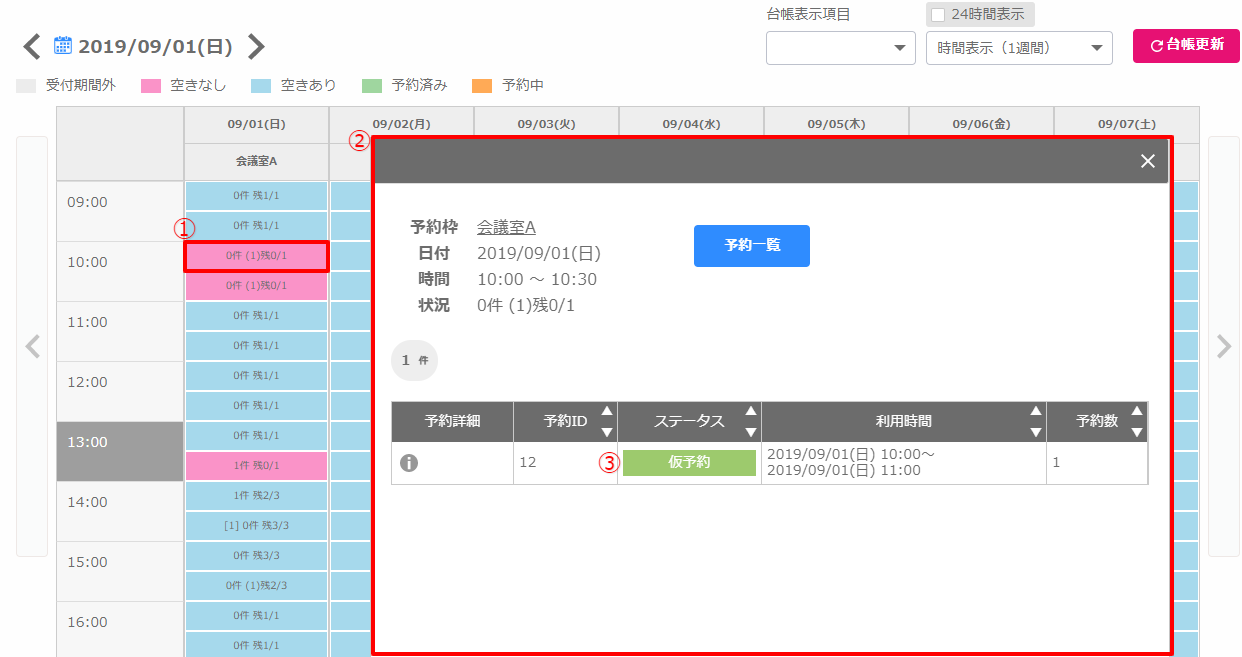Go to previous date with left chevron
1242x657 pixels.
pos(32,46)
